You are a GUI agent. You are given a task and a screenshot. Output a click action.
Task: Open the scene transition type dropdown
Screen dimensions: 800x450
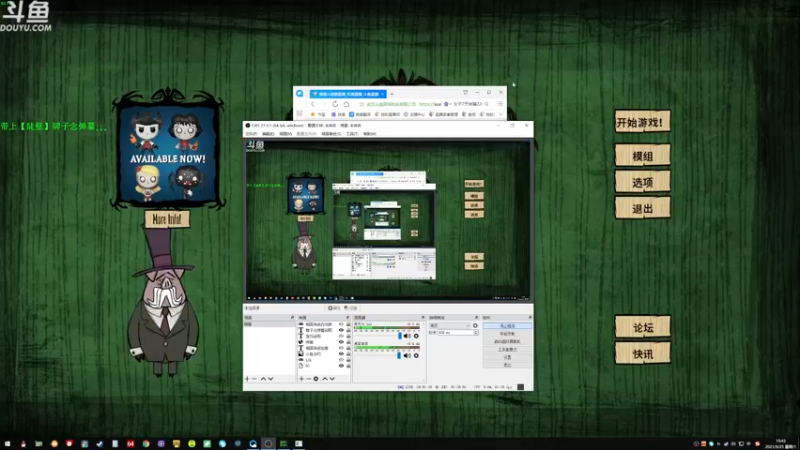click(449, 326)
